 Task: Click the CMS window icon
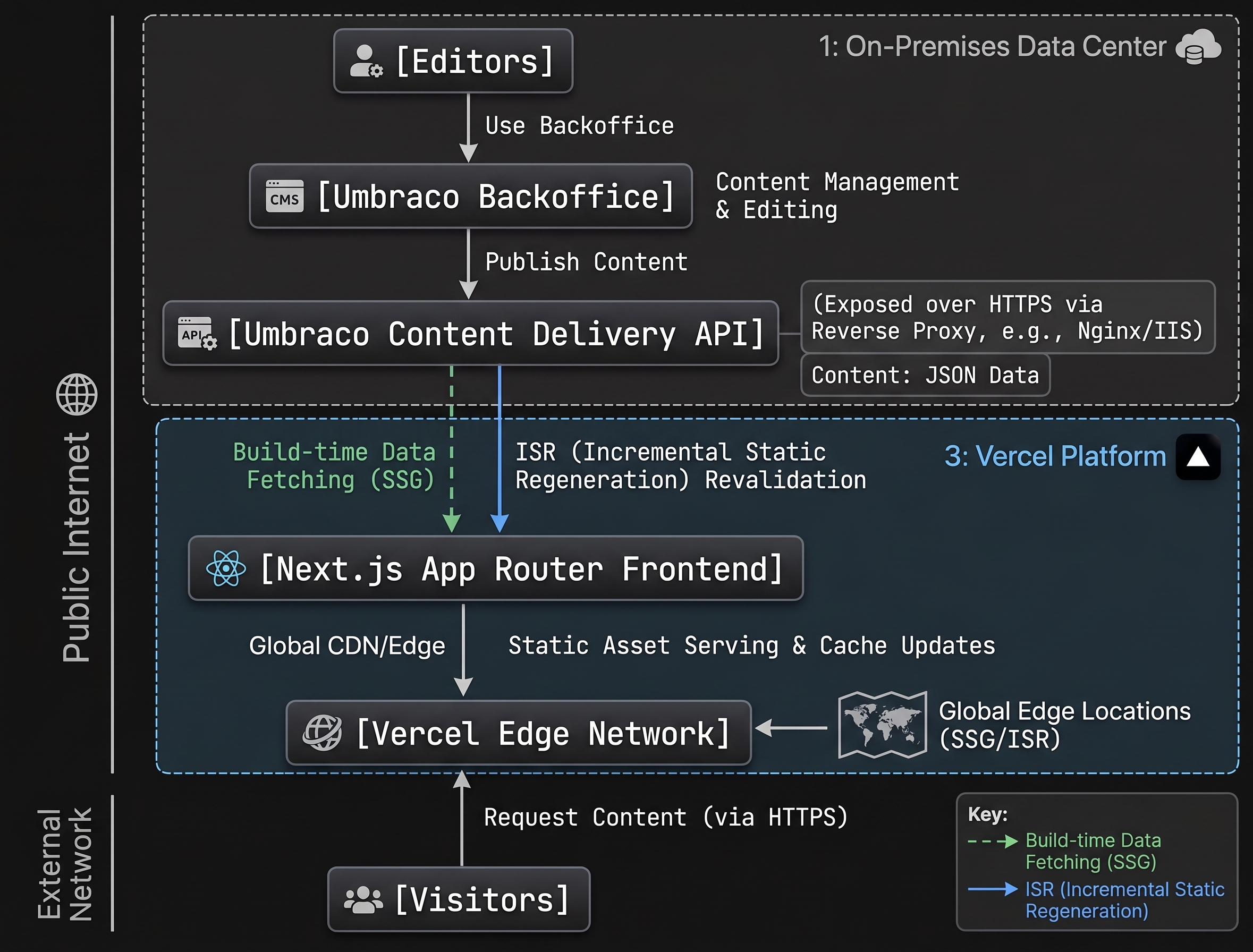tap(284, 196)
